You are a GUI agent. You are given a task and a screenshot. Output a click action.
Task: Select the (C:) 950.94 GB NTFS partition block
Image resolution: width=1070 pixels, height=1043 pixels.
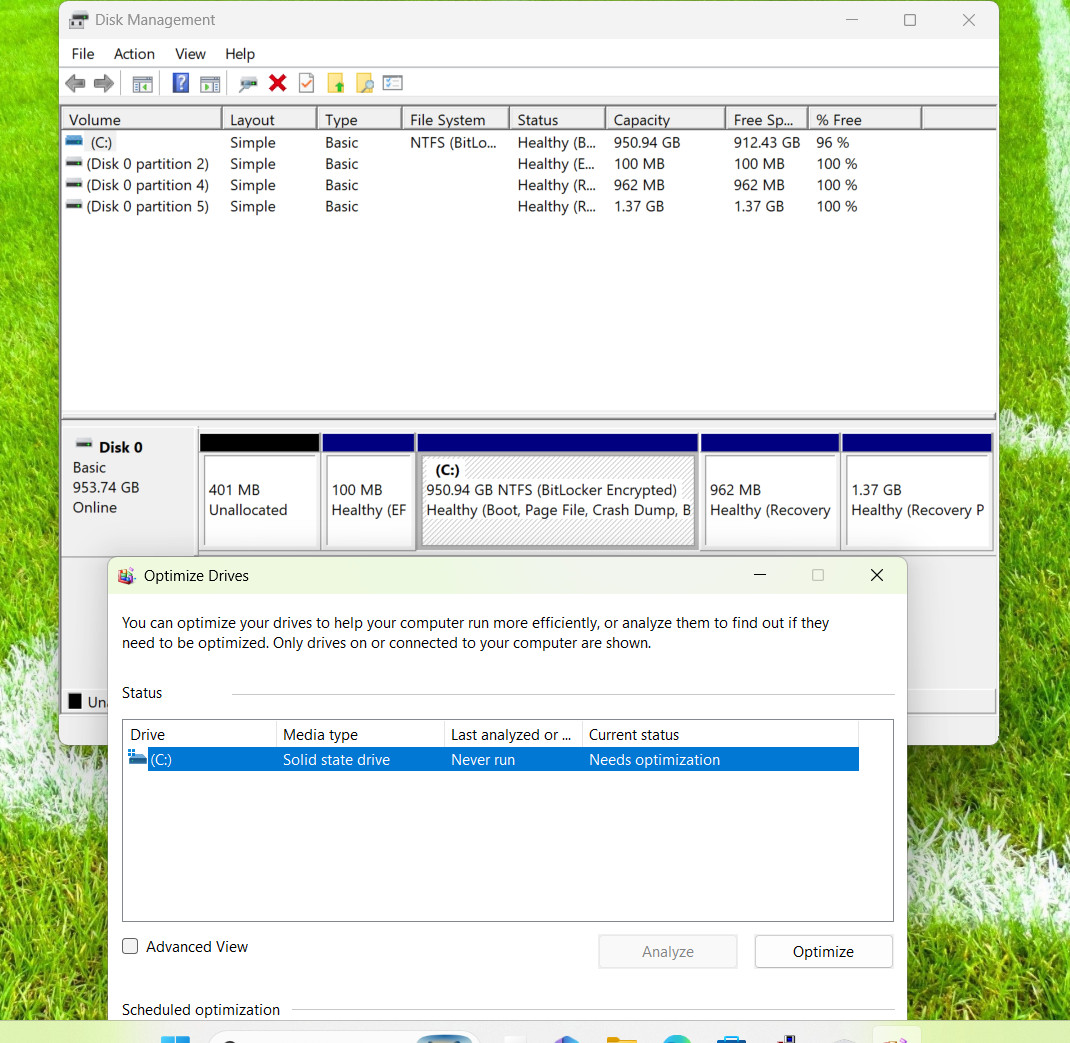558,499
